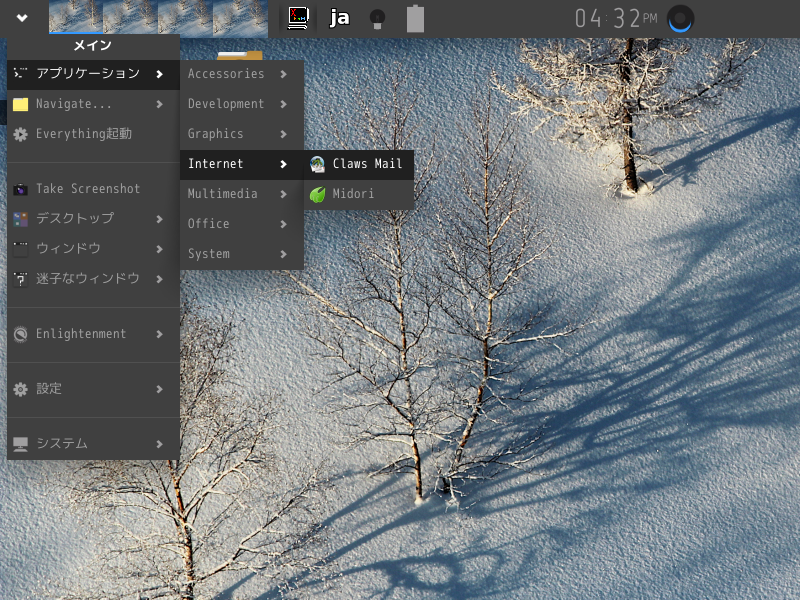This screenshot has height=600, width=800.
Task: Expand the 設定 submenu arrow
Action: (x=160, y=390)
